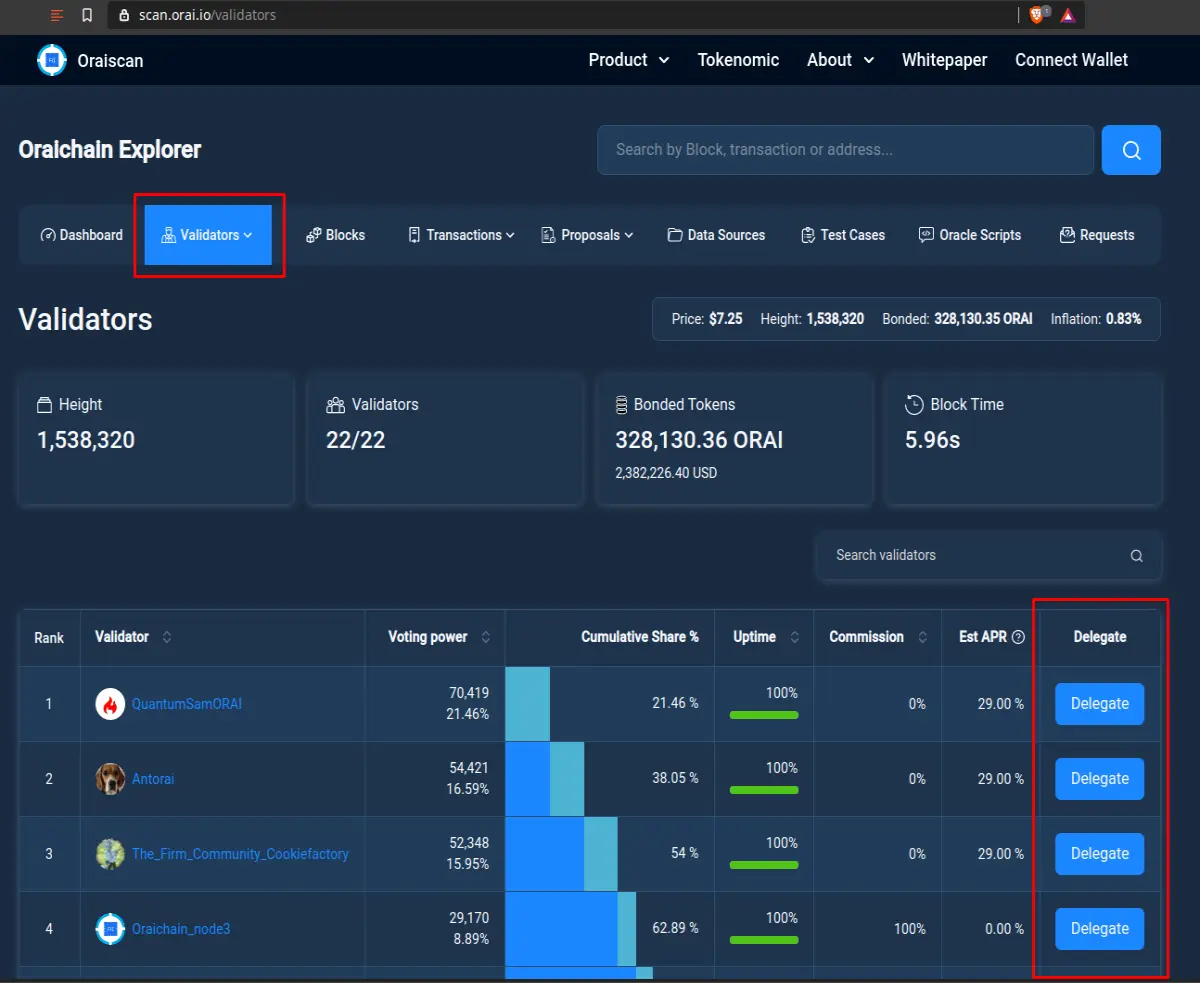
Task: Sort by Commission column arrows
Action: 923,637
